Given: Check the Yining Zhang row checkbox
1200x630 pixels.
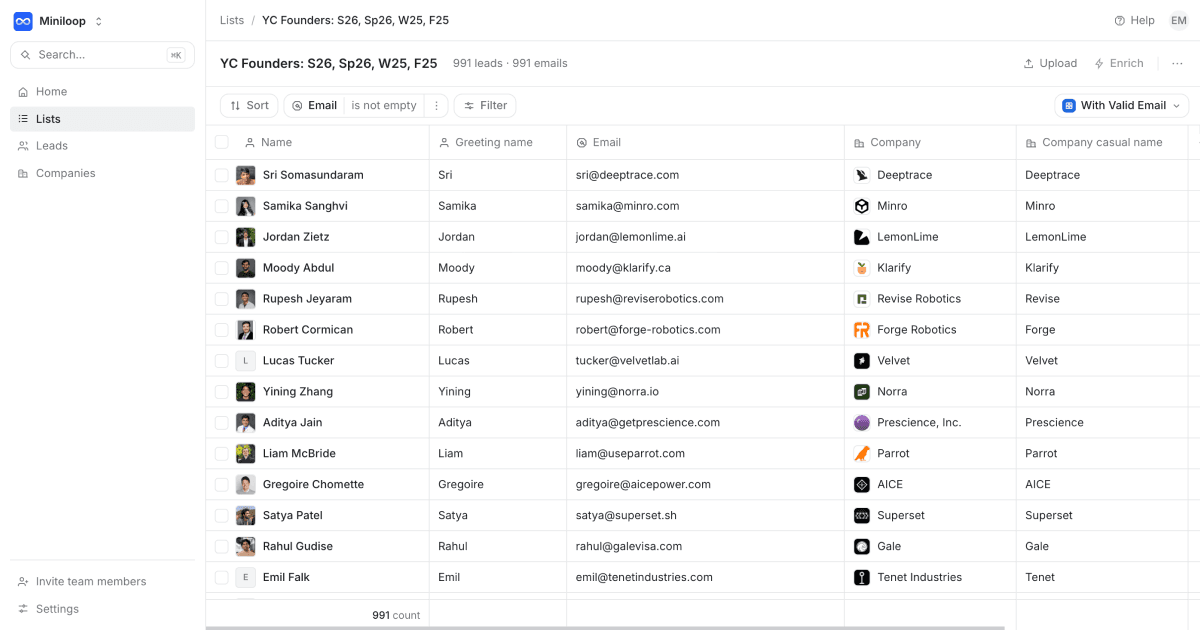Looking at the screenshot, I should coord(222,392).
